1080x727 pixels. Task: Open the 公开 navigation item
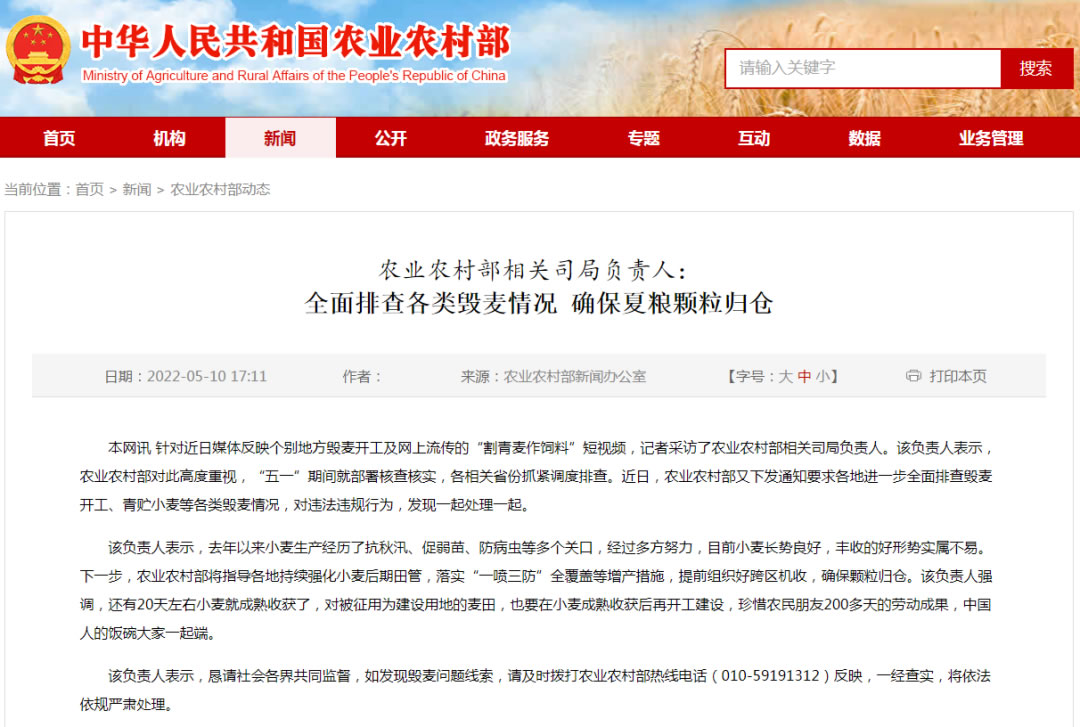(x=391, y=138)
